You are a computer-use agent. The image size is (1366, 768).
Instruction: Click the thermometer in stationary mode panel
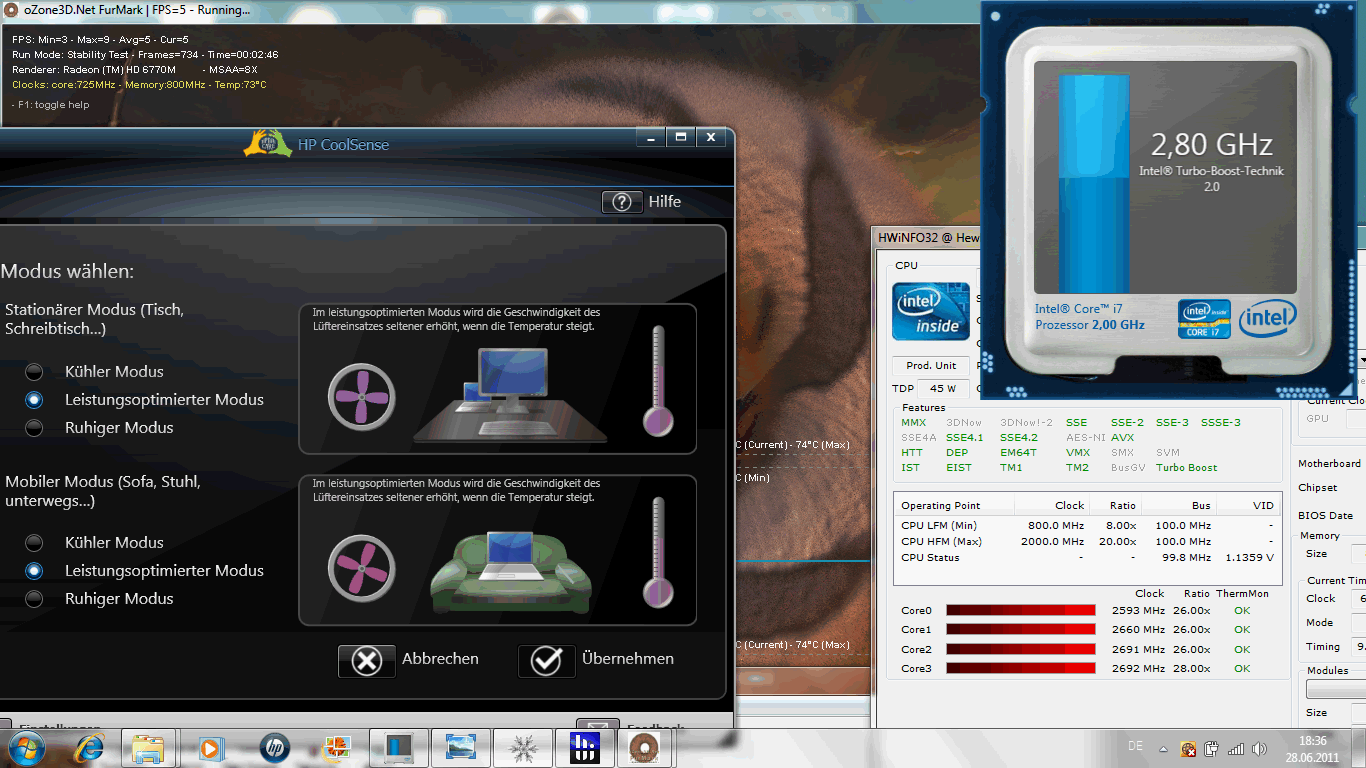[658, 381]
